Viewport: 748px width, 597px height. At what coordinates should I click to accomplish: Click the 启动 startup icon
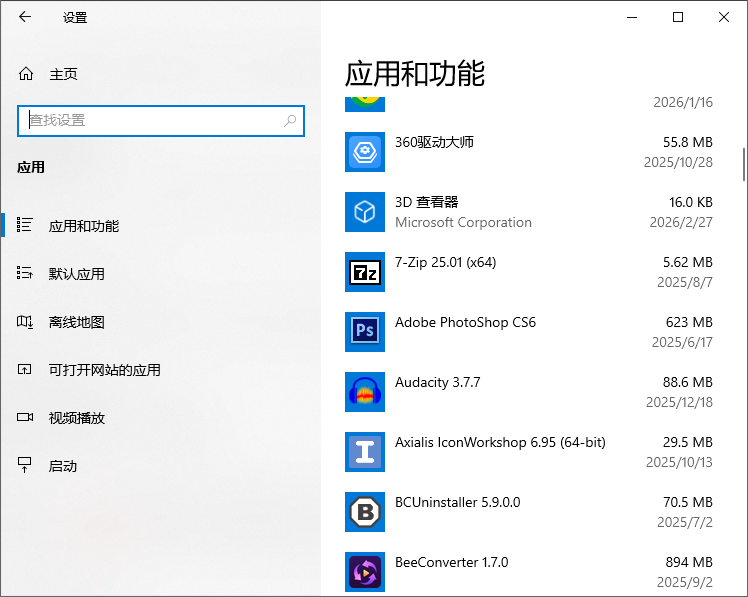coord(24,465)
